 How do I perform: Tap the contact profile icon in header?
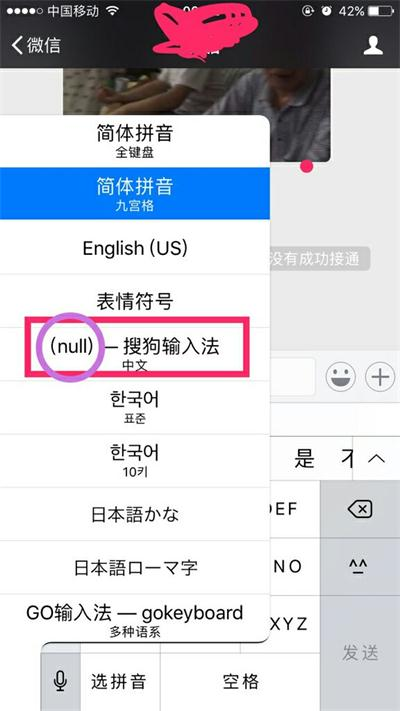tap(373, 45)
